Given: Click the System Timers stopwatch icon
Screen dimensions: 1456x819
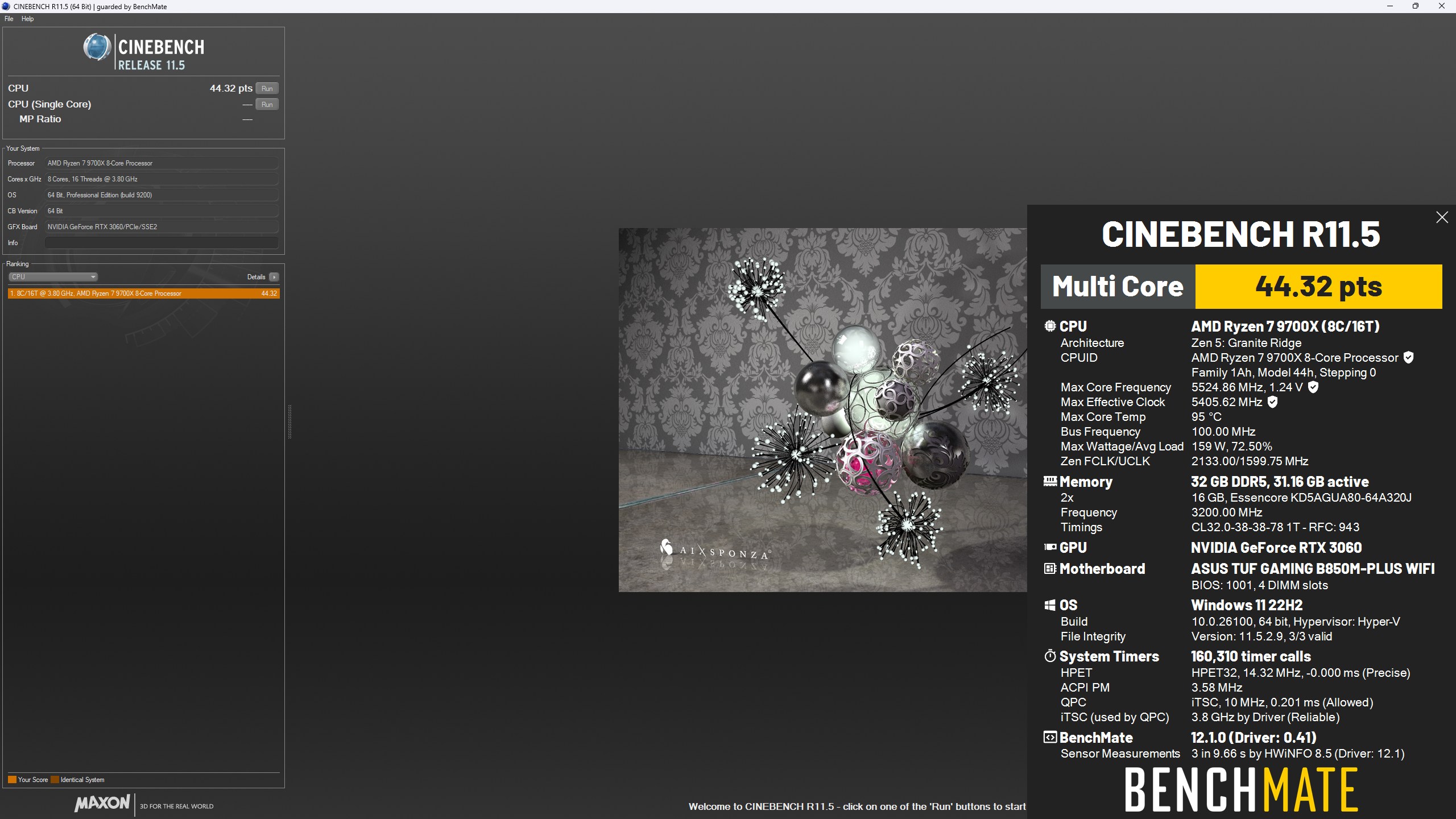Looking at the screenshot, I should [1050, 656].
